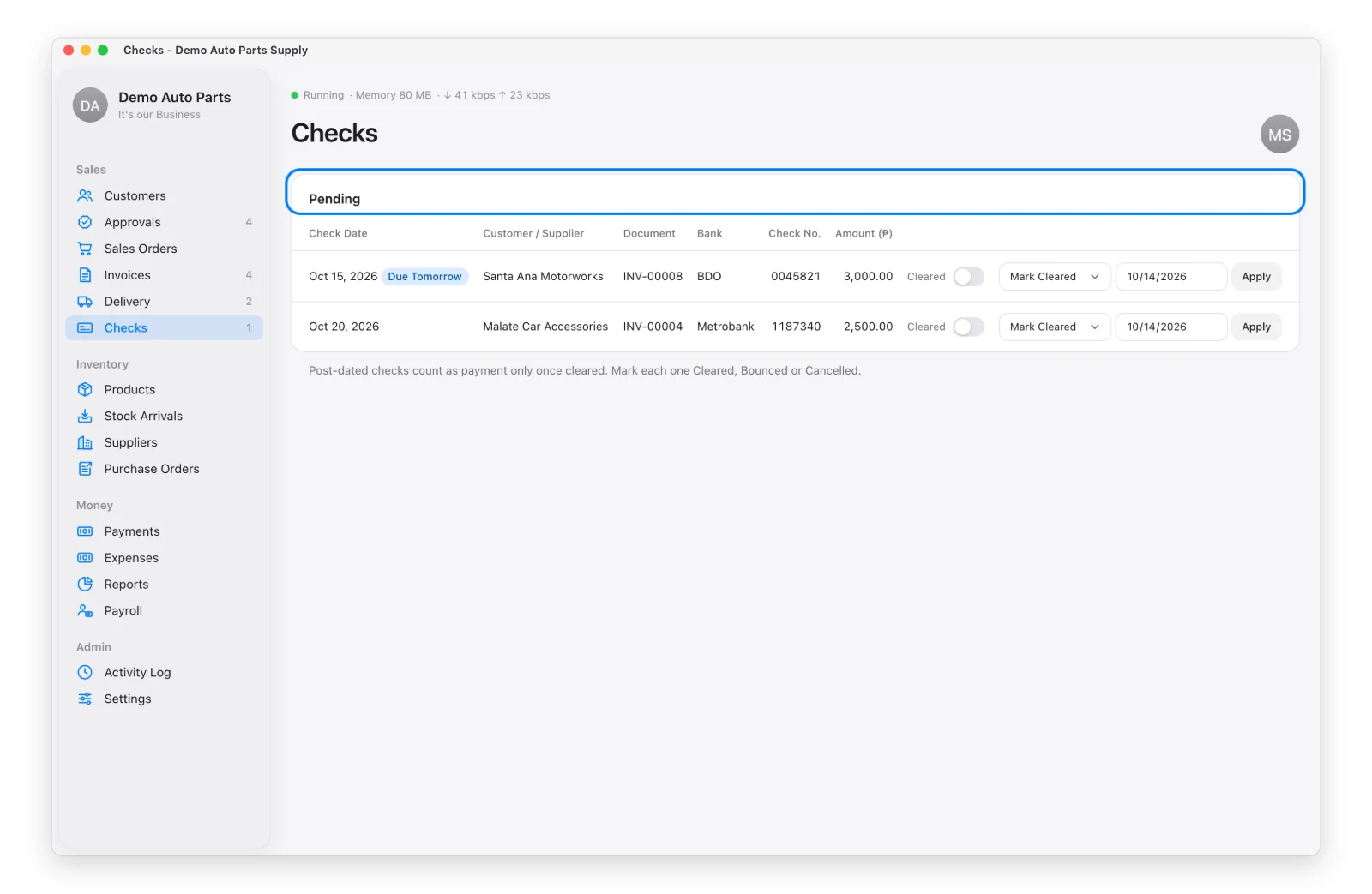Viewport: 1372px width, 894px height.
Task: Click the Metrobank bank cell
Action: [725, 327]
